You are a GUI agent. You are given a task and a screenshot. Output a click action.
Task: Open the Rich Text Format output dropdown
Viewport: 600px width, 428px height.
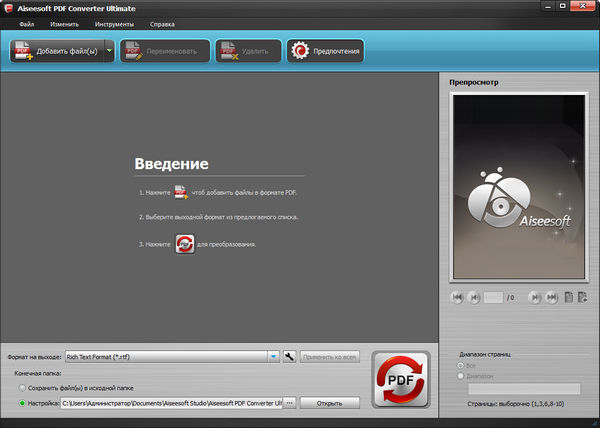coord(273,356)
